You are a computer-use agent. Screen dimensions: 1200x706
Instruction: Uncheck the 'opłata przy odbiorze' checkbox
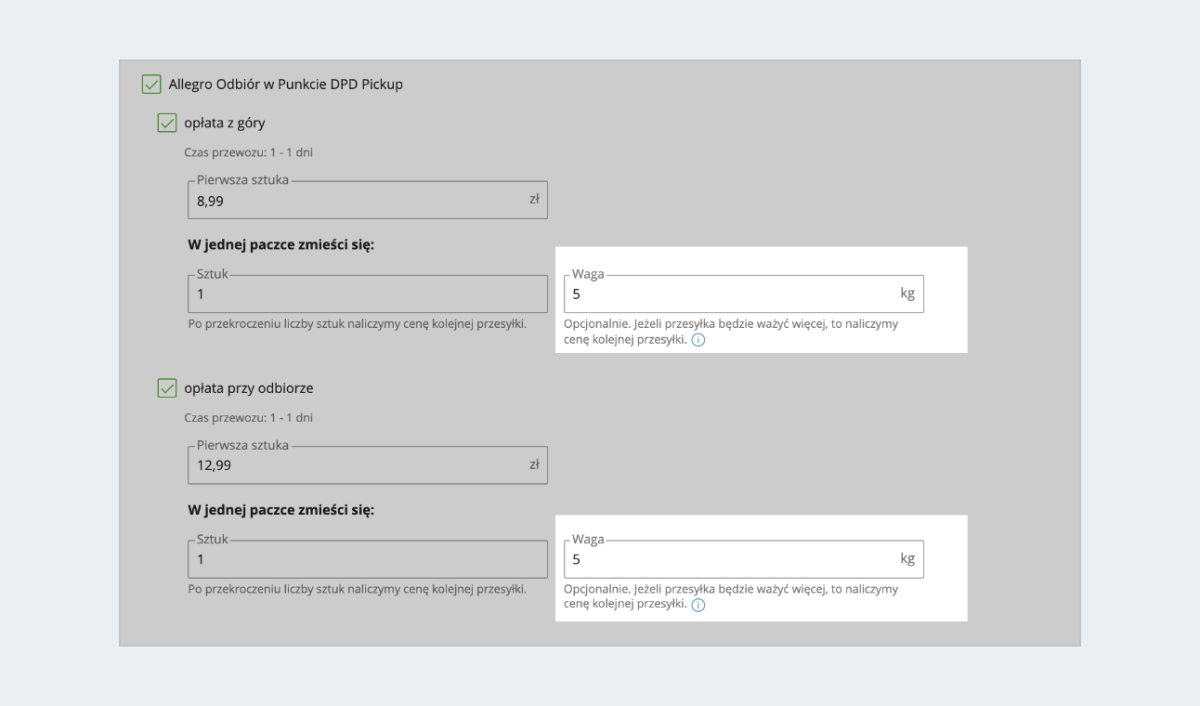point(167,388)
